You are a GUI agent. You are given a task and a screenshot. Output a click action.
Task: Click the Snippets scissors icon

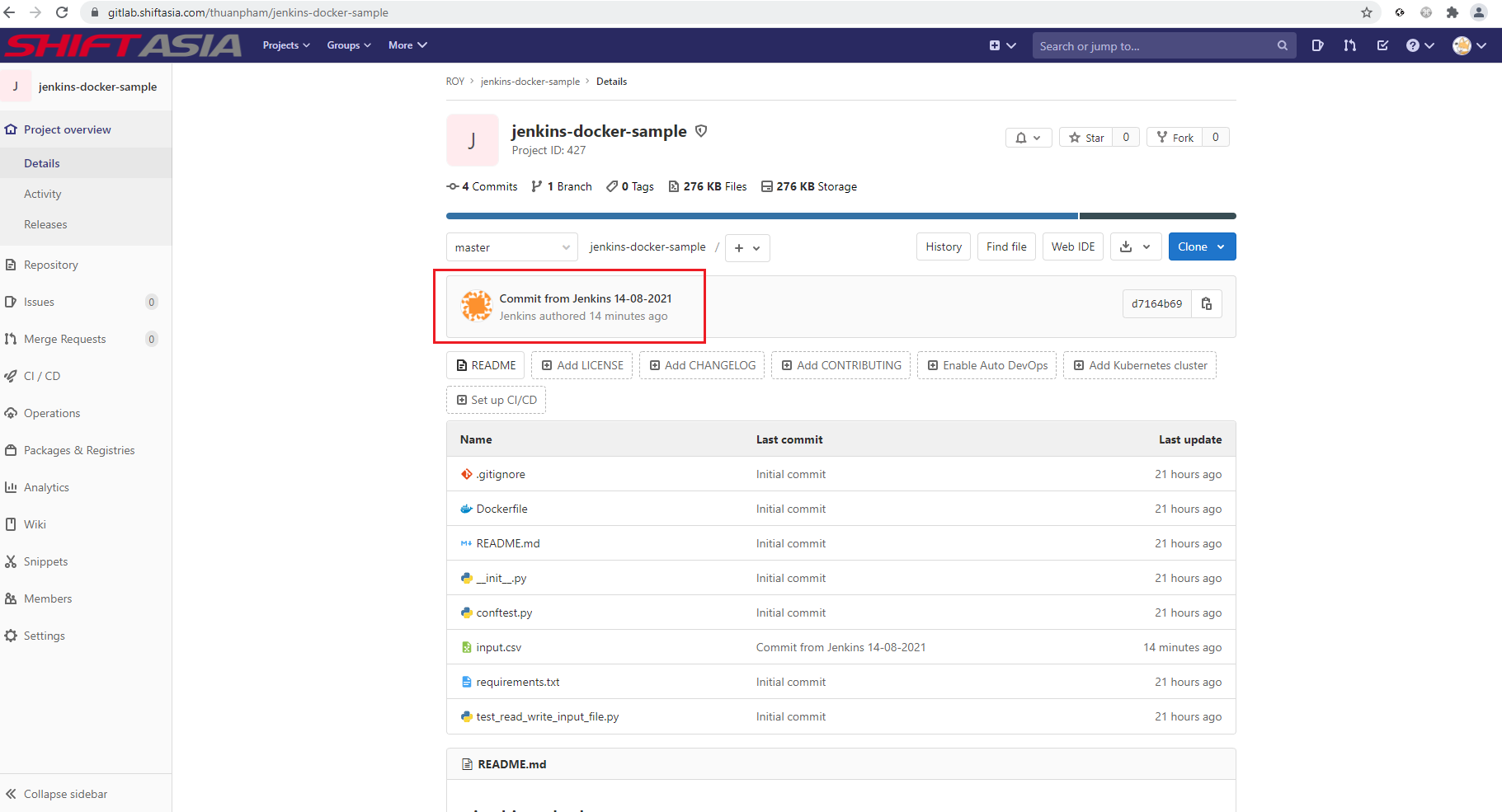[11, 561]
